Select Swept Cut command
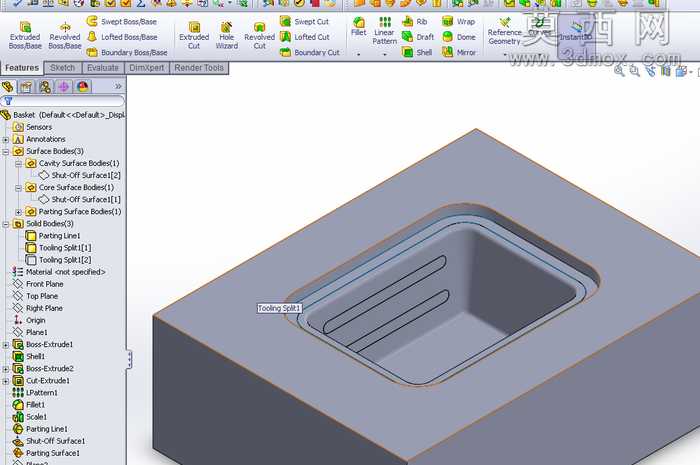The image size is (700, 465). point(304,21)
